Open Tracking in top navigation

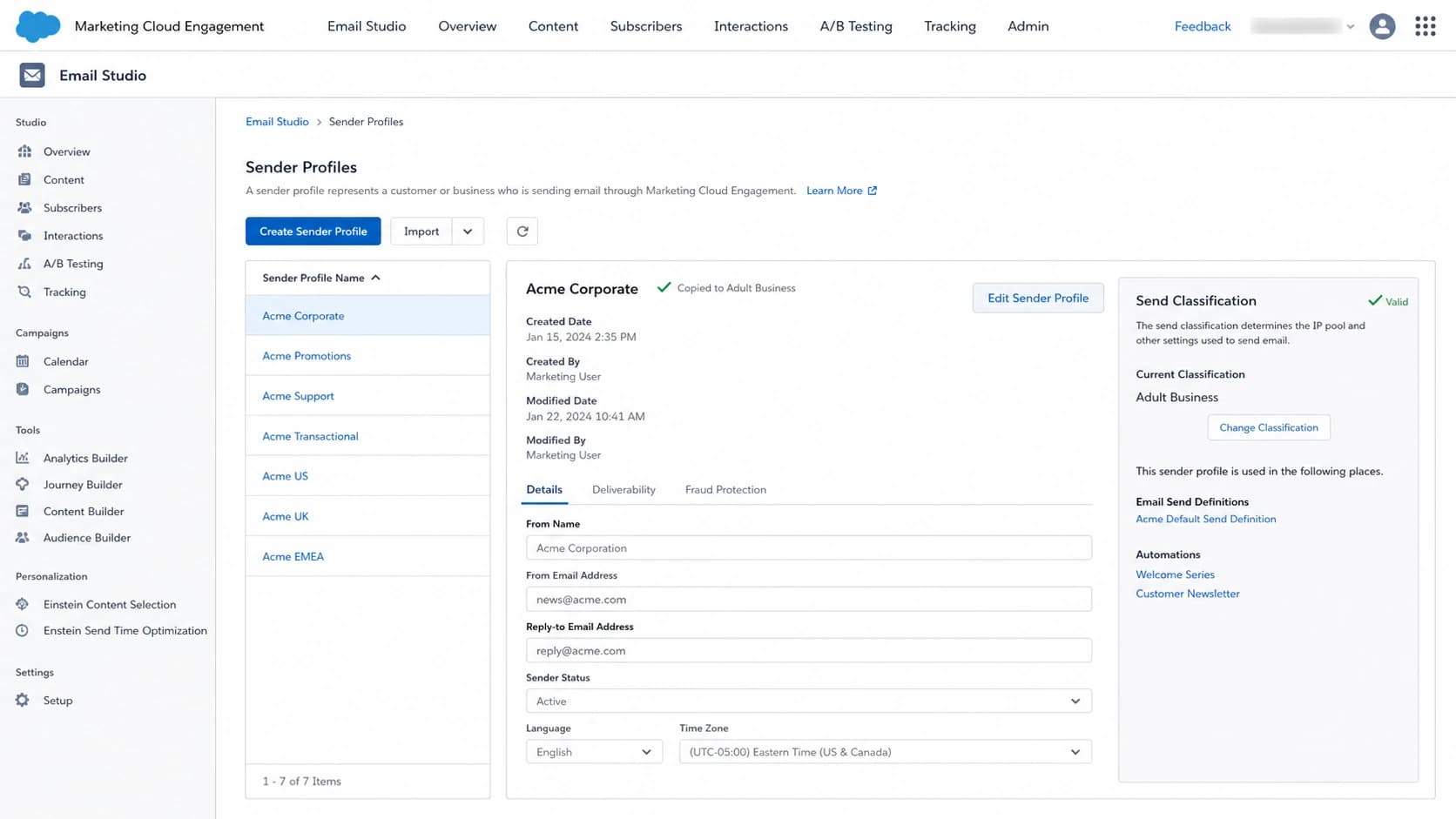[x=950, y=26]
